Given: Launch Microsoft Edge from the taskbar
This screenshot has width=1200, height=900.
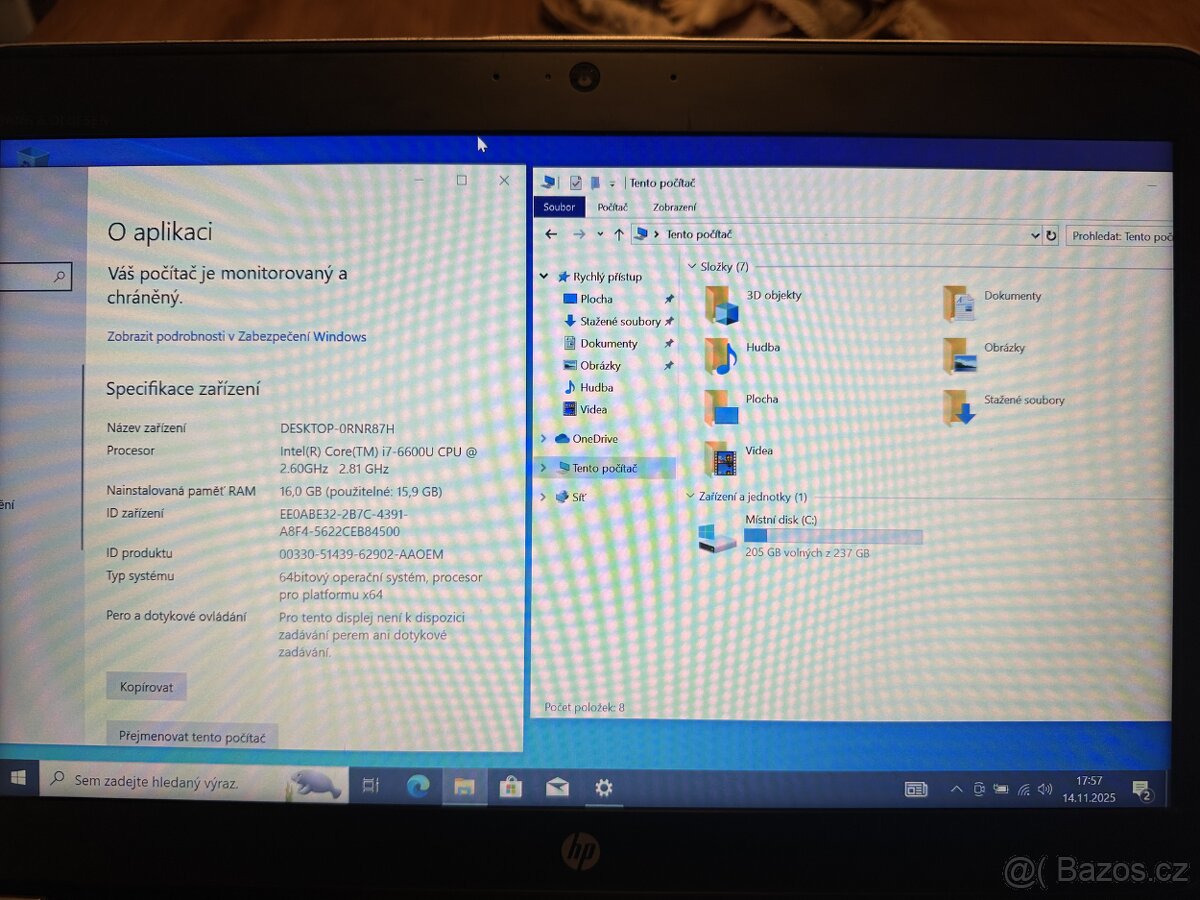Looking at the screenshot, I should point(419,786).
